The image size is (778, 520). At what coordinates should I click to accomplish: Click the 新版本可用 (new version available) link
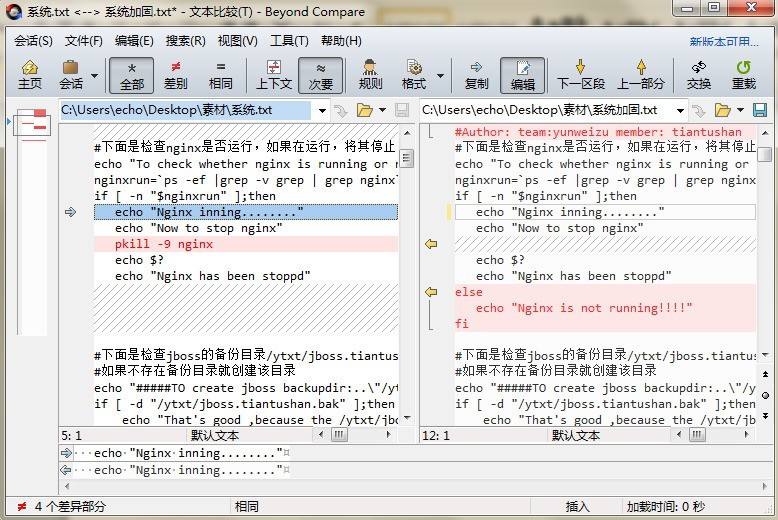click(724, 41)
